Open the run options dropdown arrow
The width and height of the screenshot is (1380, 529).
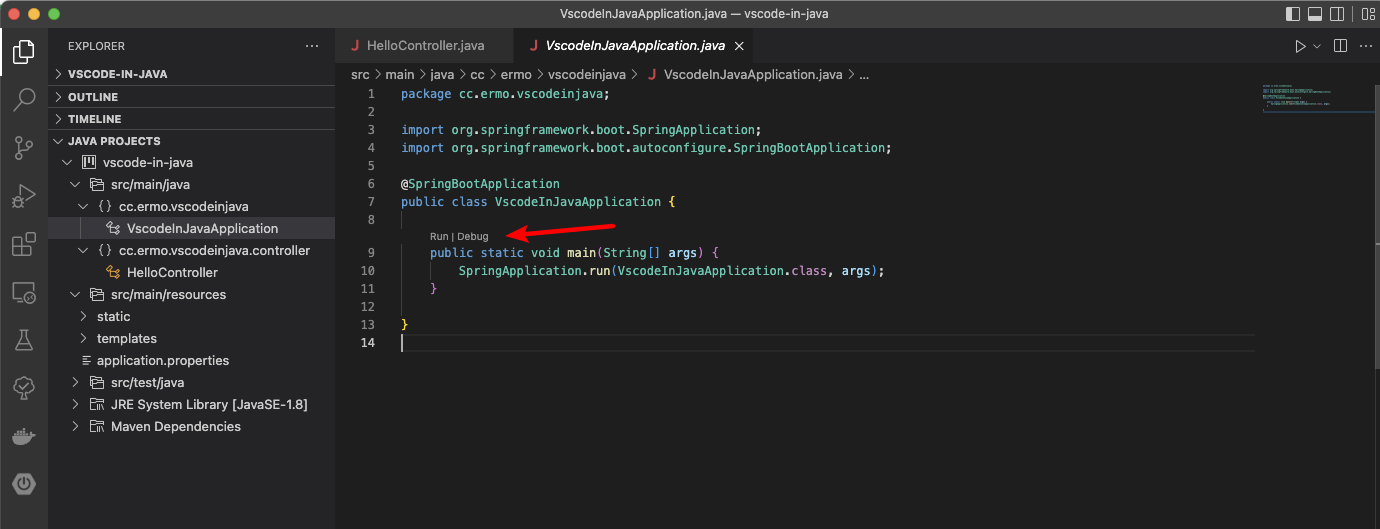click(x=1317, y=46)
